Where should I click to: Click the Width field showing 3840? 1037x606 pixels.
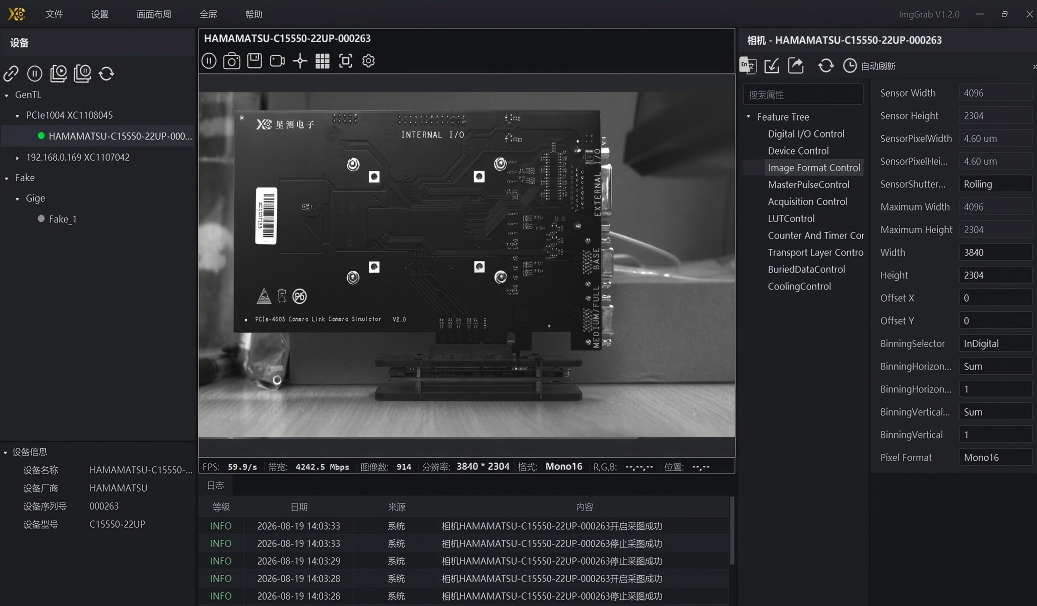click(995, 252)
